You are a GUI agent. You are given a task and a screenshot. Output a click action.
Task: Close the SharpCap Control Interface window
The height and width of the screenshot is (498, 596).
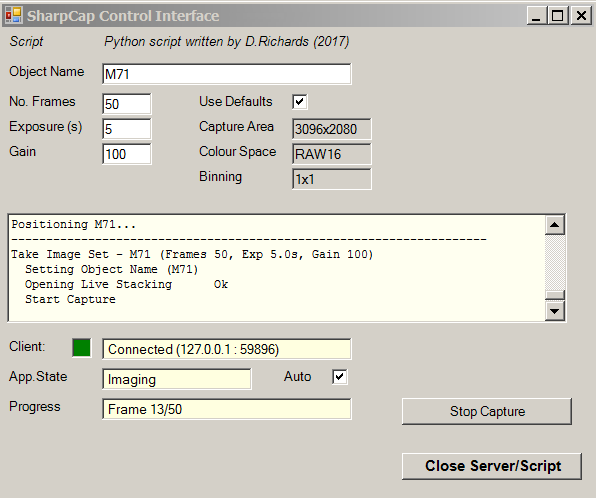pos(581,16)
